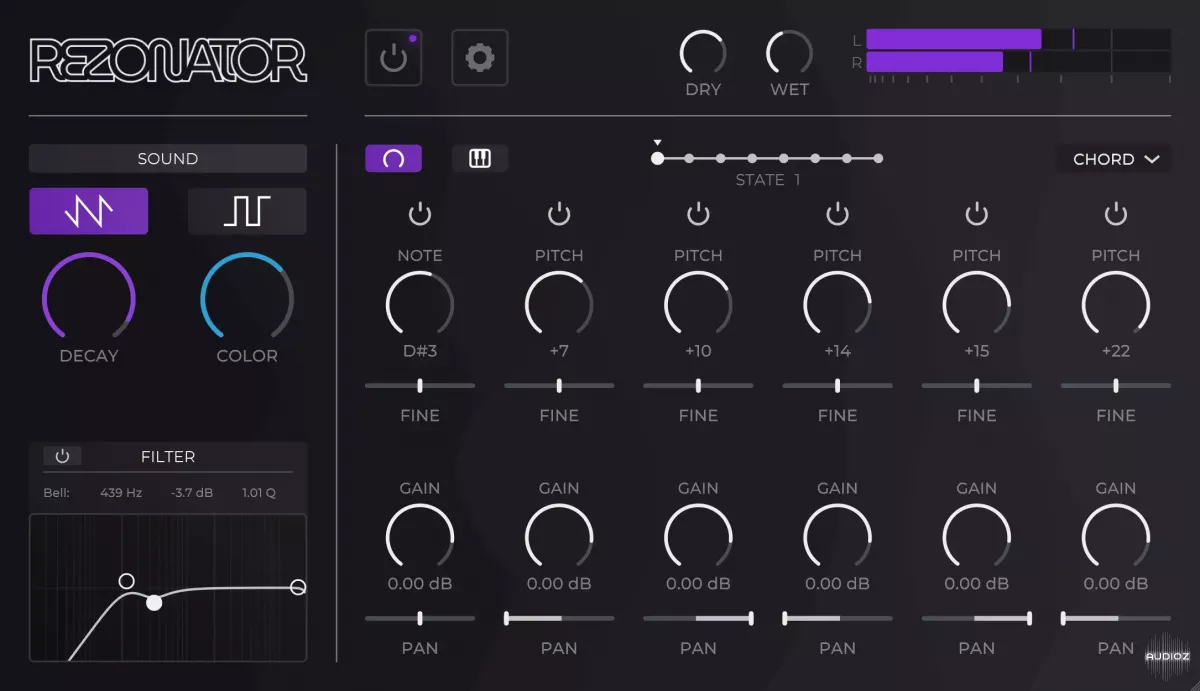Screen dimensions: 1200x691
Task: Click the L channel level meter
Action: (1018, 40)
